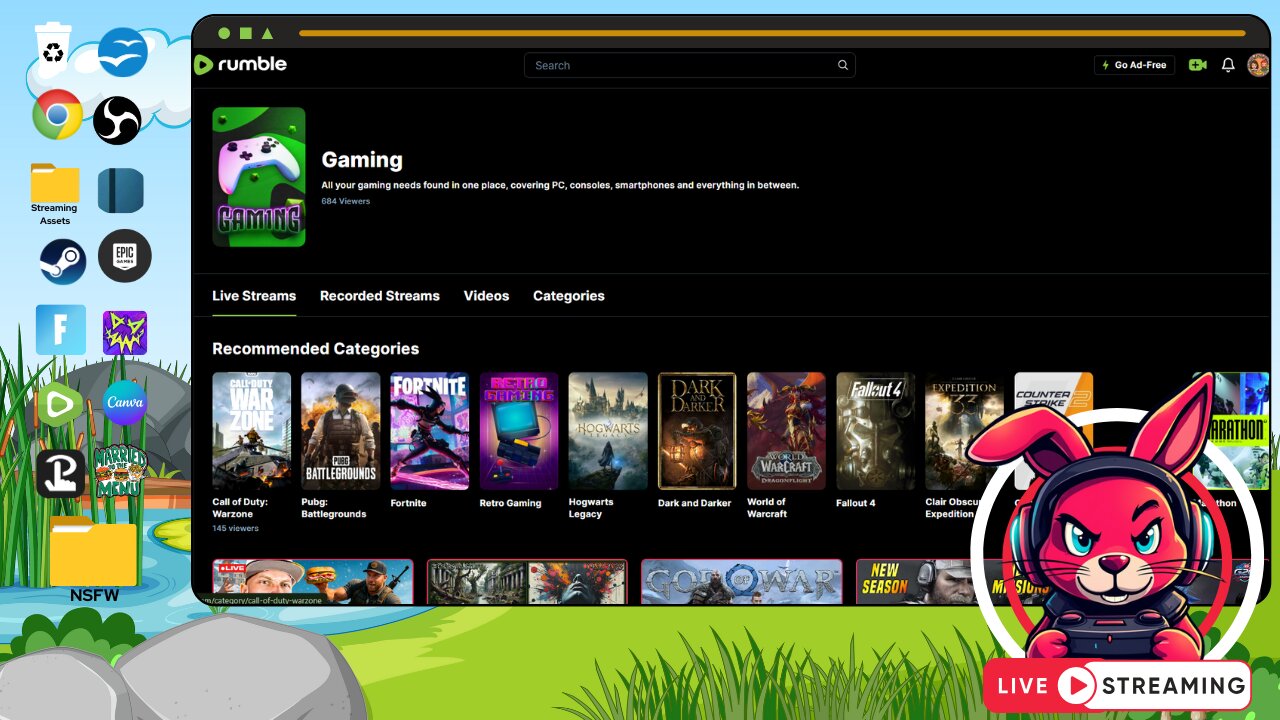Viewport: 1280px width, 720px height.
Task: Open the Streaming Assets folder
Action: tap(55, 194)
